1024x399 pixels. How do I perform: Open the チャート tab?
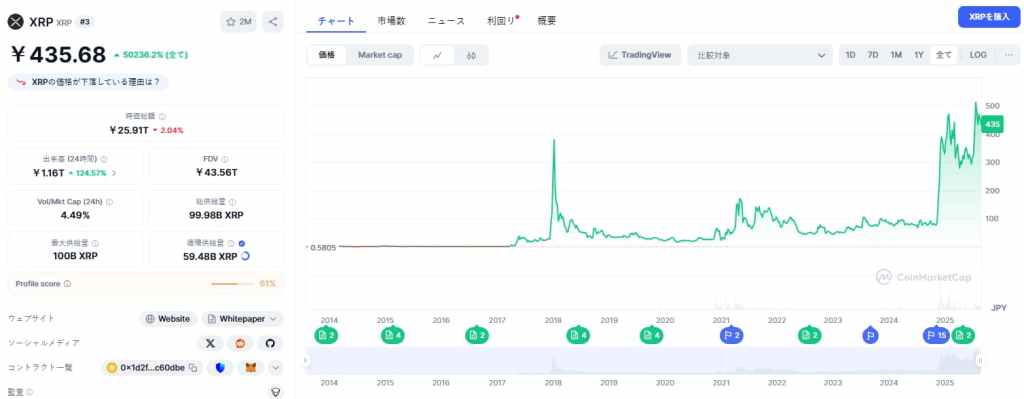(x=336, y=21)
